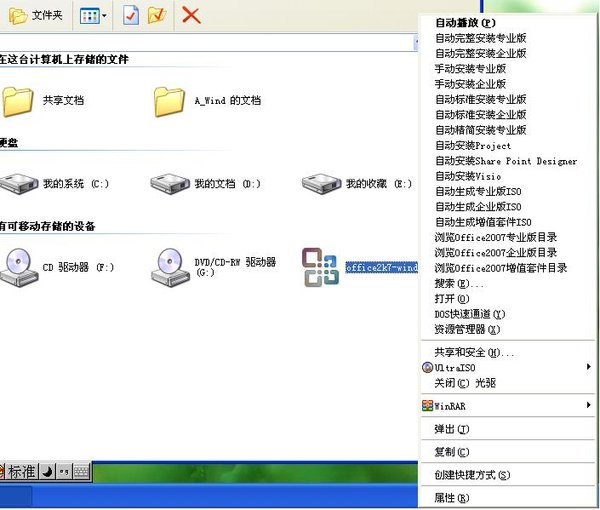The height and width of the screenshot is (510, 600).
Task: Choose 自动安装Visio menu entry
Action: coord(507,176)
